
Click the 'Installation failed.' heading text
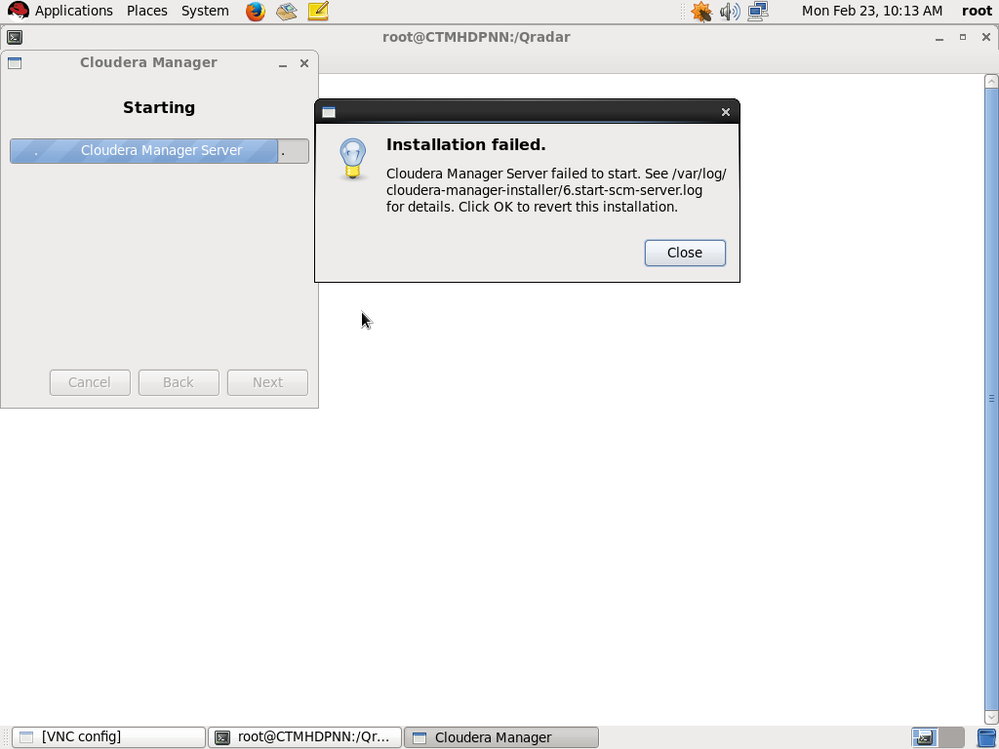click(466, 145)
